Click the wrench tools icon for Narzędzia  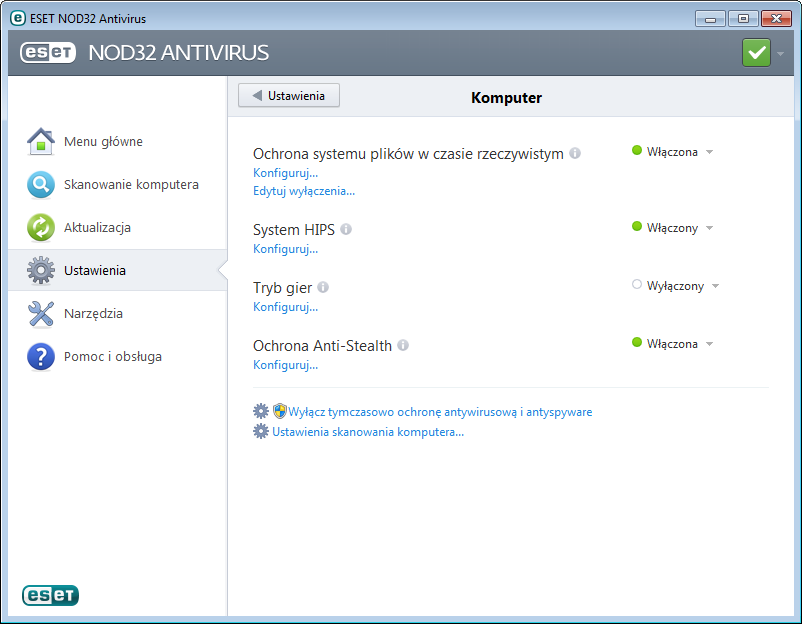(41, 314)
